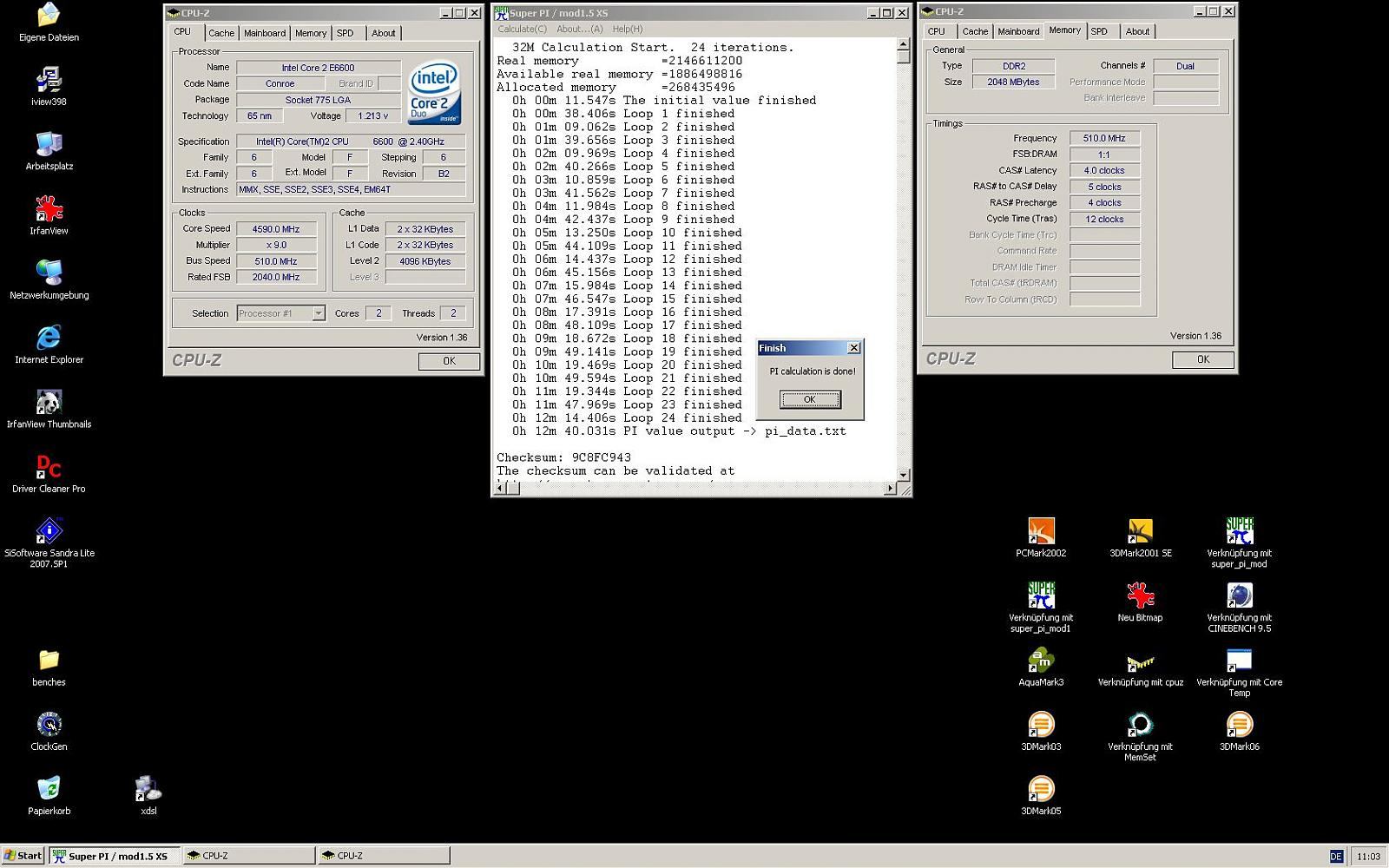Open About menu in Super PI
This screenshot has width=1389, height=868.
pos(579,29)
